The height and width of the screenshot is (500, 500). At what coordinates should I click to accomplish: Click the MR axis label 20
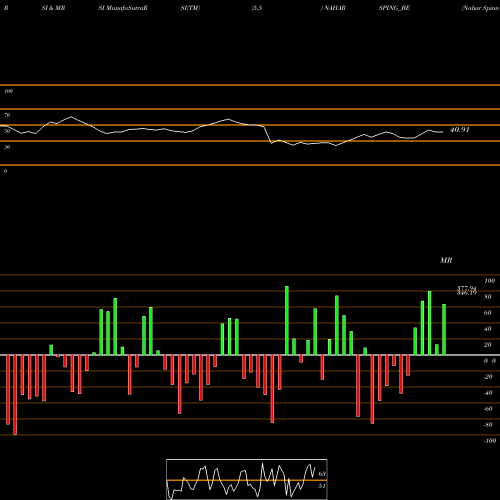[x=488, y=345]
